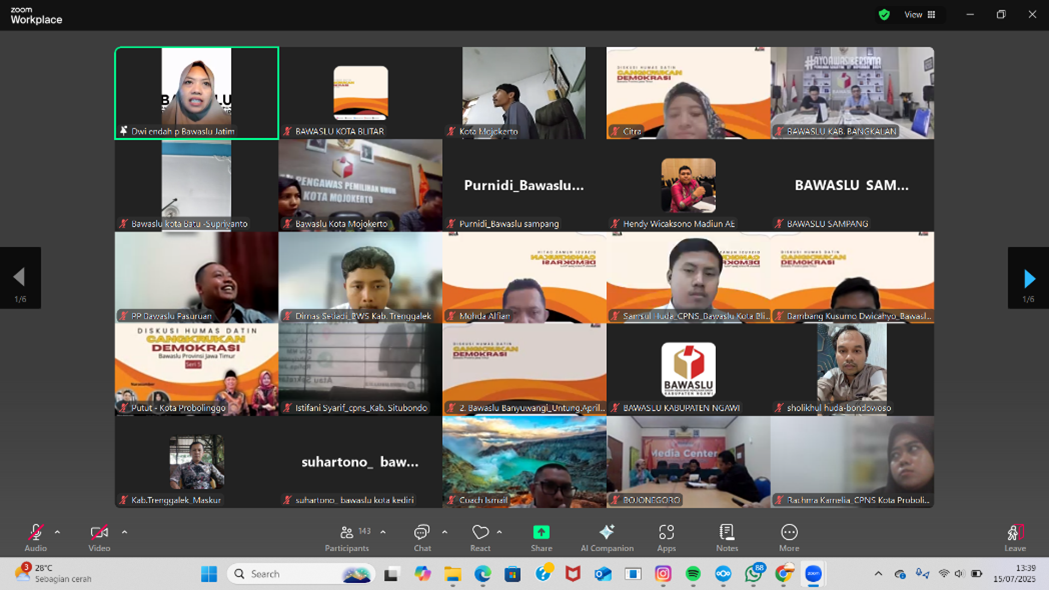Click Putut - Kota Probolinggo name label
The image size is (1049, 590).
click(178, 408)
